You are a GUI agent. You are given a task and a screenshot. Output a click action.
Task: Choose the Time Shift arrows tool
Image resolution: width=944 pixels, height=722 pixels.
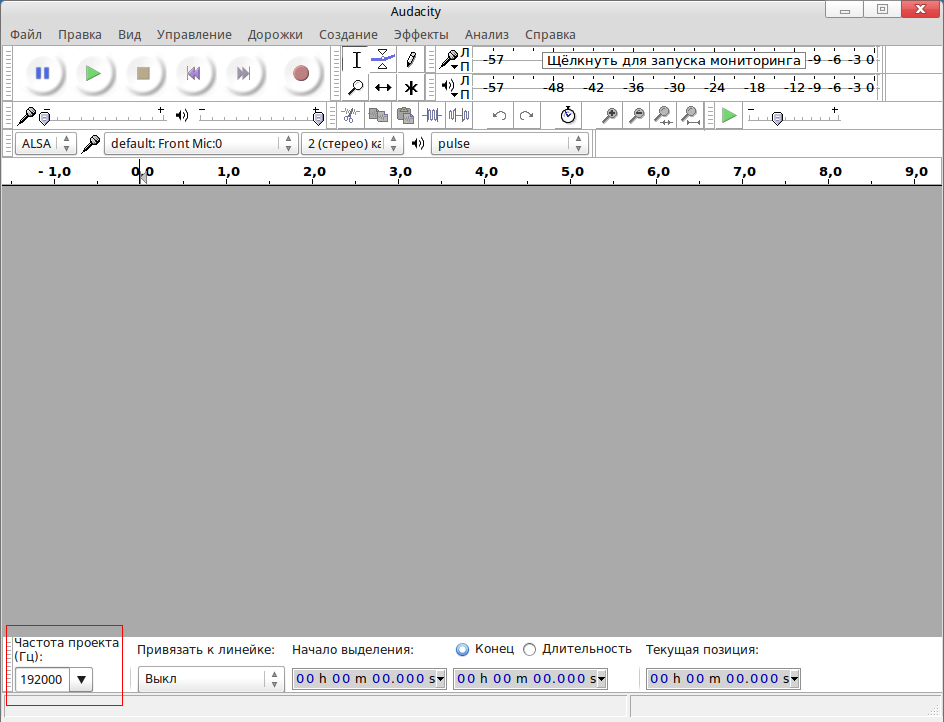(x=383, y=87)
